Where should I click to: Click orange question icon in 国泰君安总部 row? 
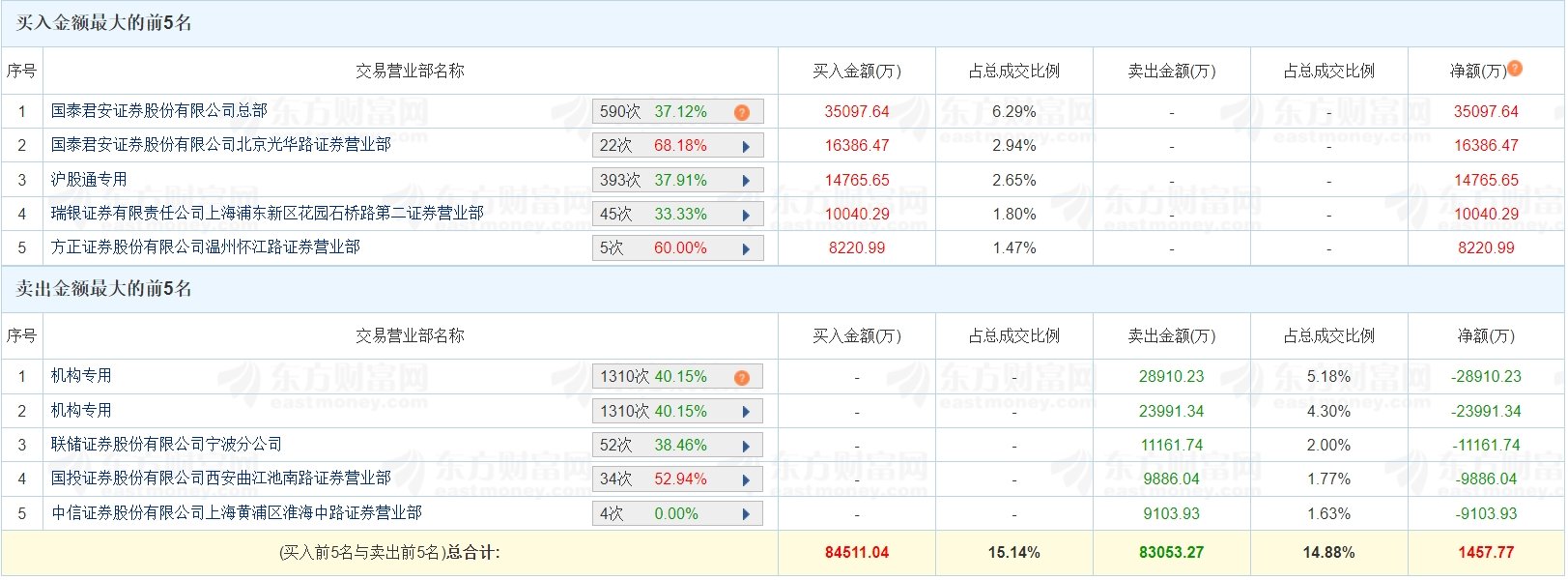click(741, 112)
